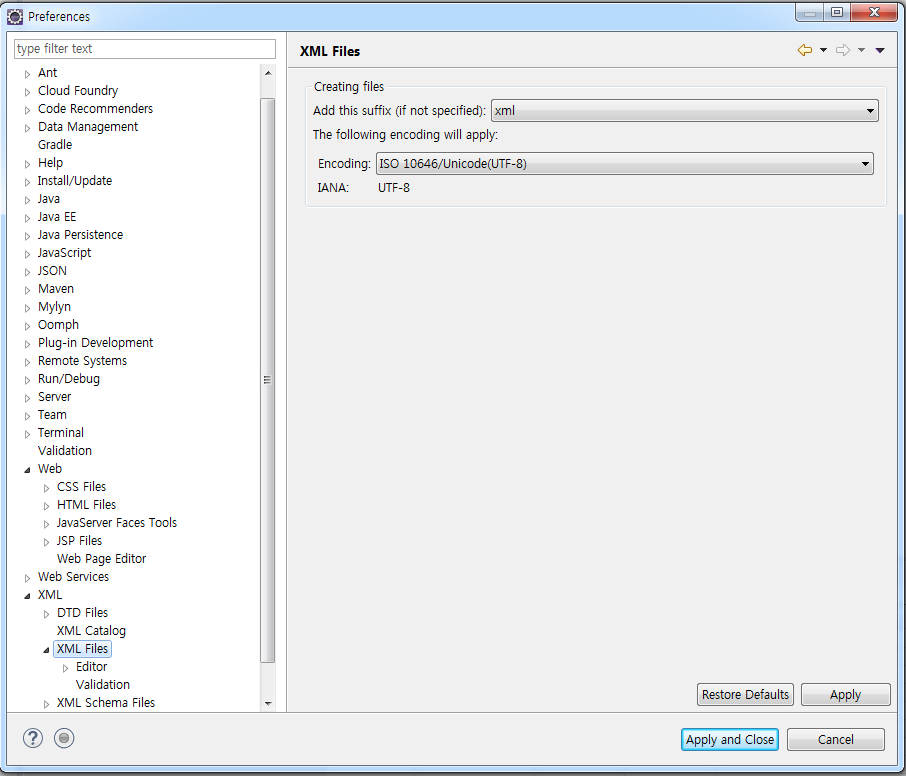This screenshot has width=906, height=776.
Task: Select Remote Systems in the tree
Action: click(x=82, y=361)
